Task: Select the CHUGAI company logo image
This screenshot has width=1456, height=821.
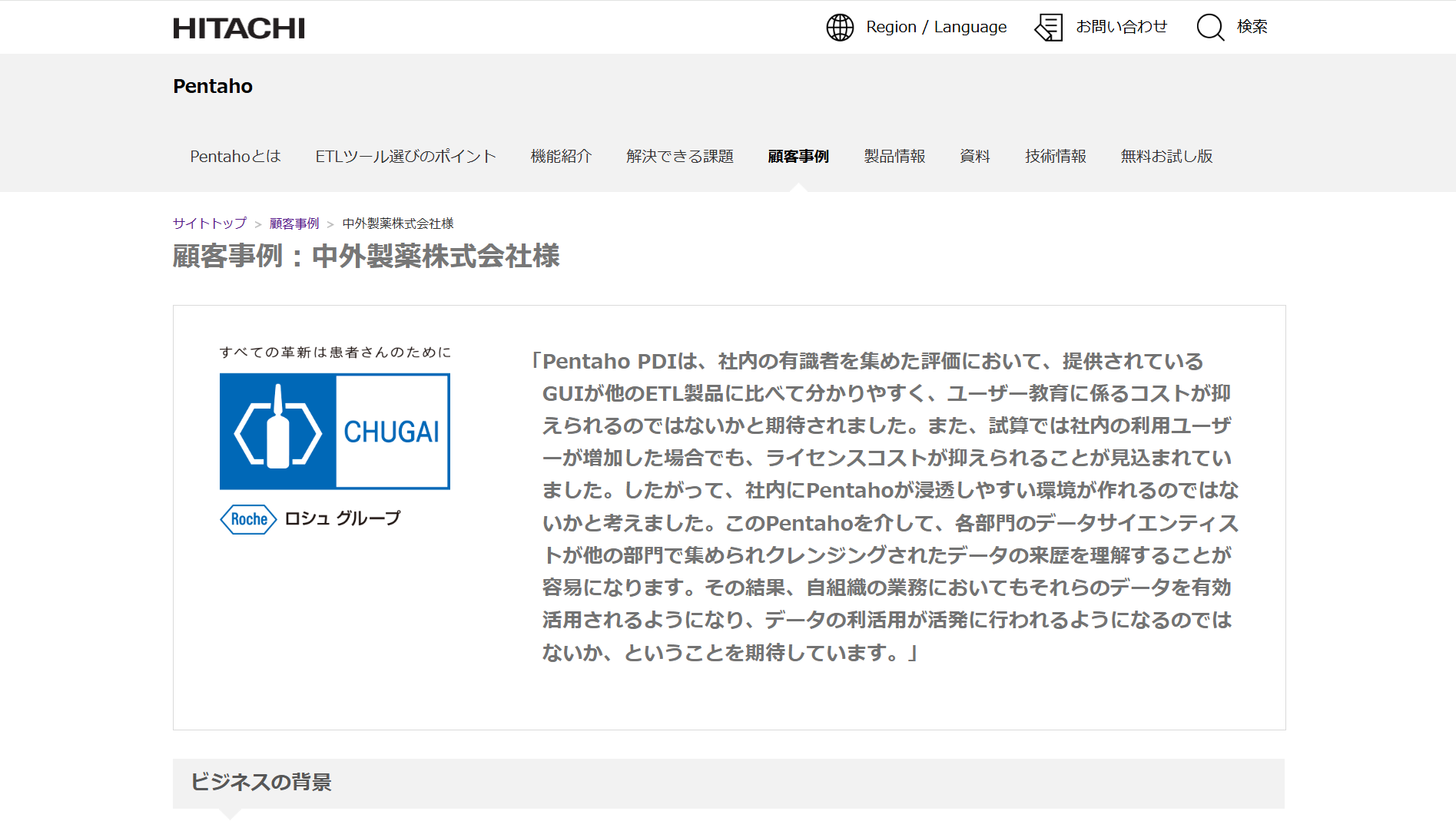Action: (334, 431)
